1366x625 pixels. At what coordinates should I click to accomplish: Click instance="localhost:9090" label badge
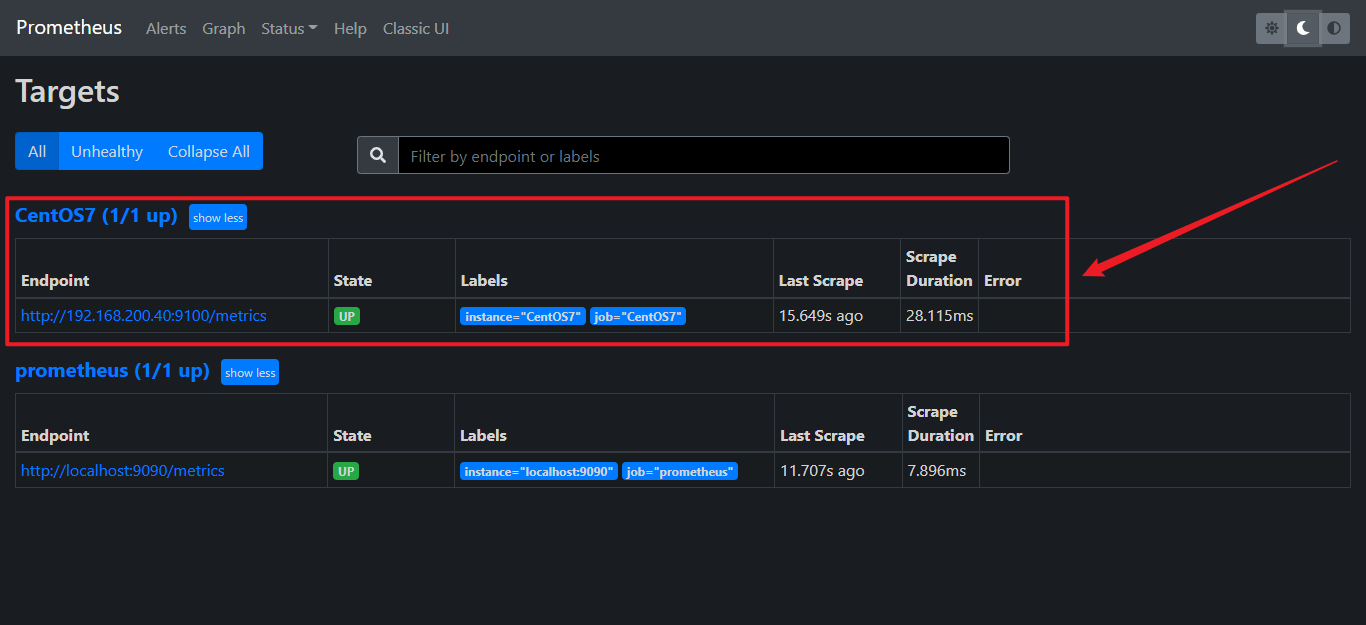539,471
